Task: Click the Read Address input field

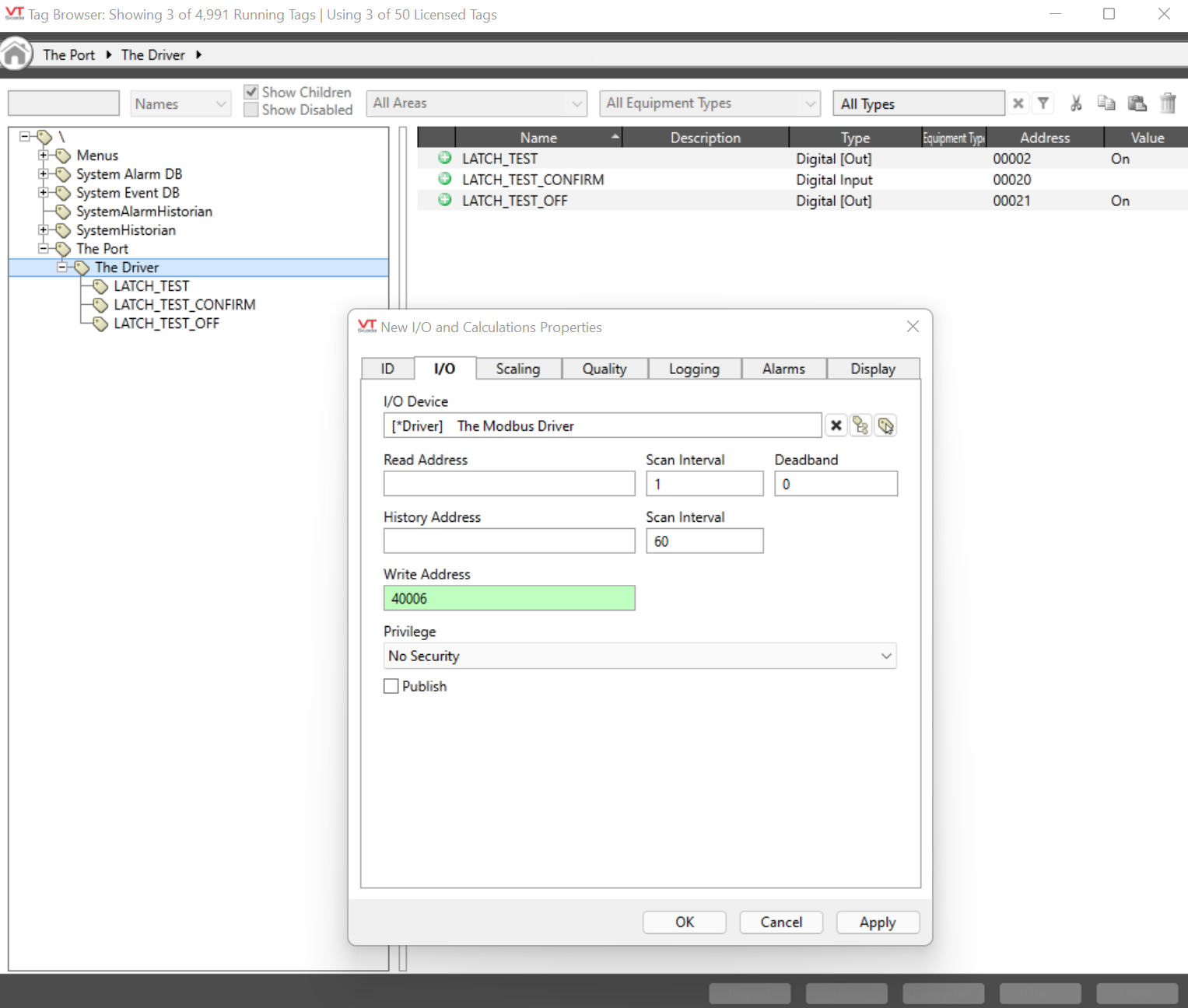Action: click(509, 484)
